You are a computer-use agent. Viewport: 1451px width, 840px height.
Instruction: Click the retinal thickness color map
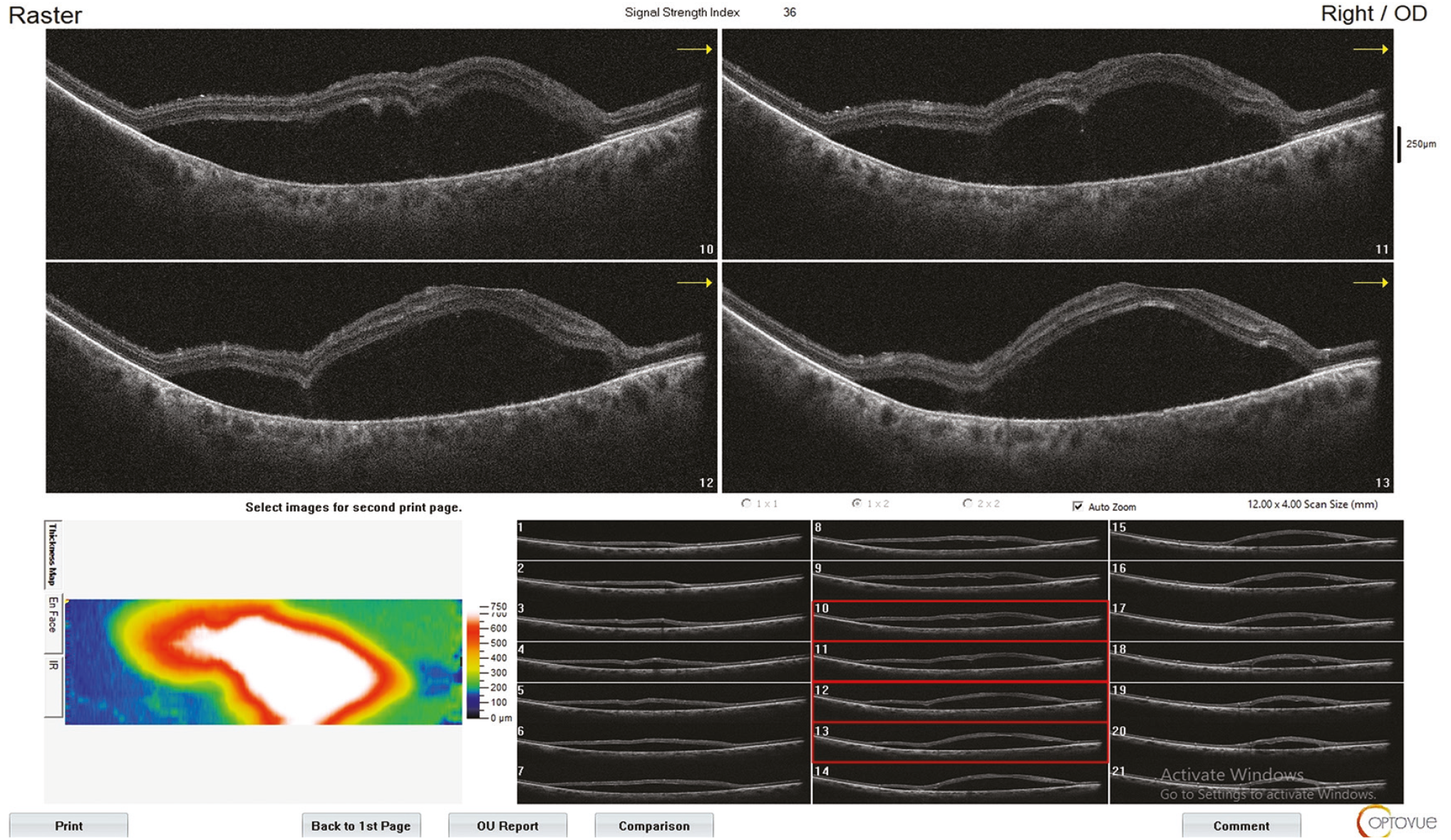pos(263,662)
